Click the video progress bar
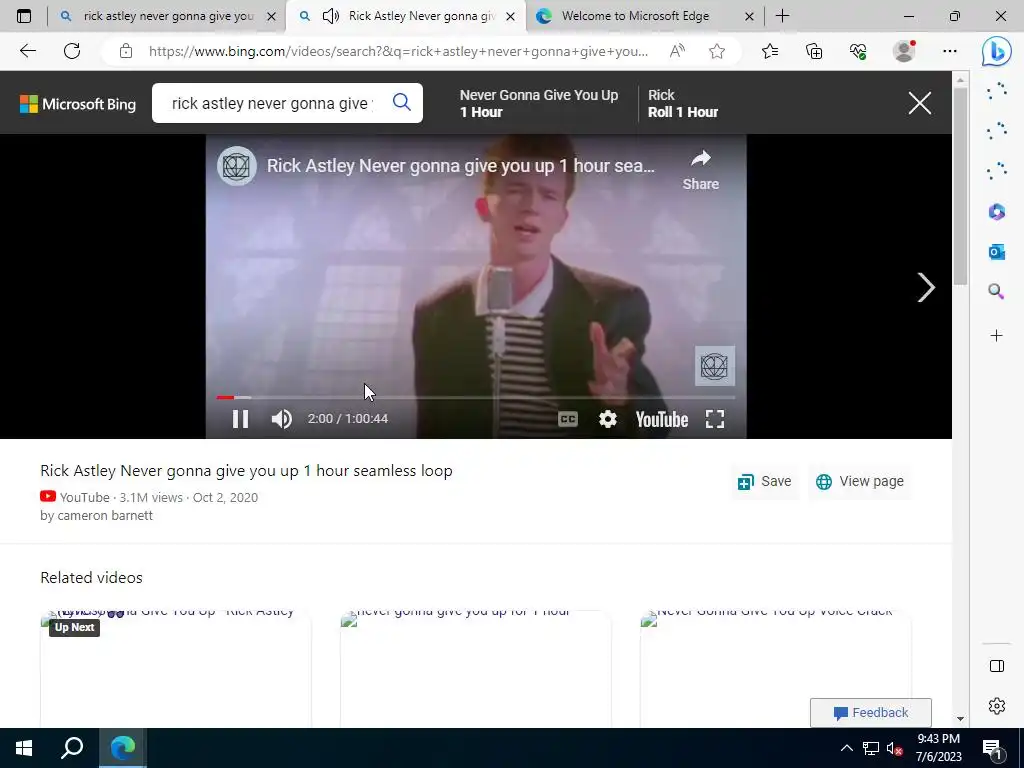 pos(475,396)
